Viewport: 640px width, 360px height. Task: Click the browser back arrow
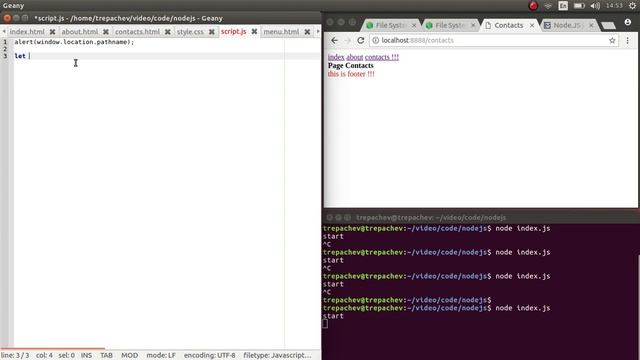[x=334, y=40]
